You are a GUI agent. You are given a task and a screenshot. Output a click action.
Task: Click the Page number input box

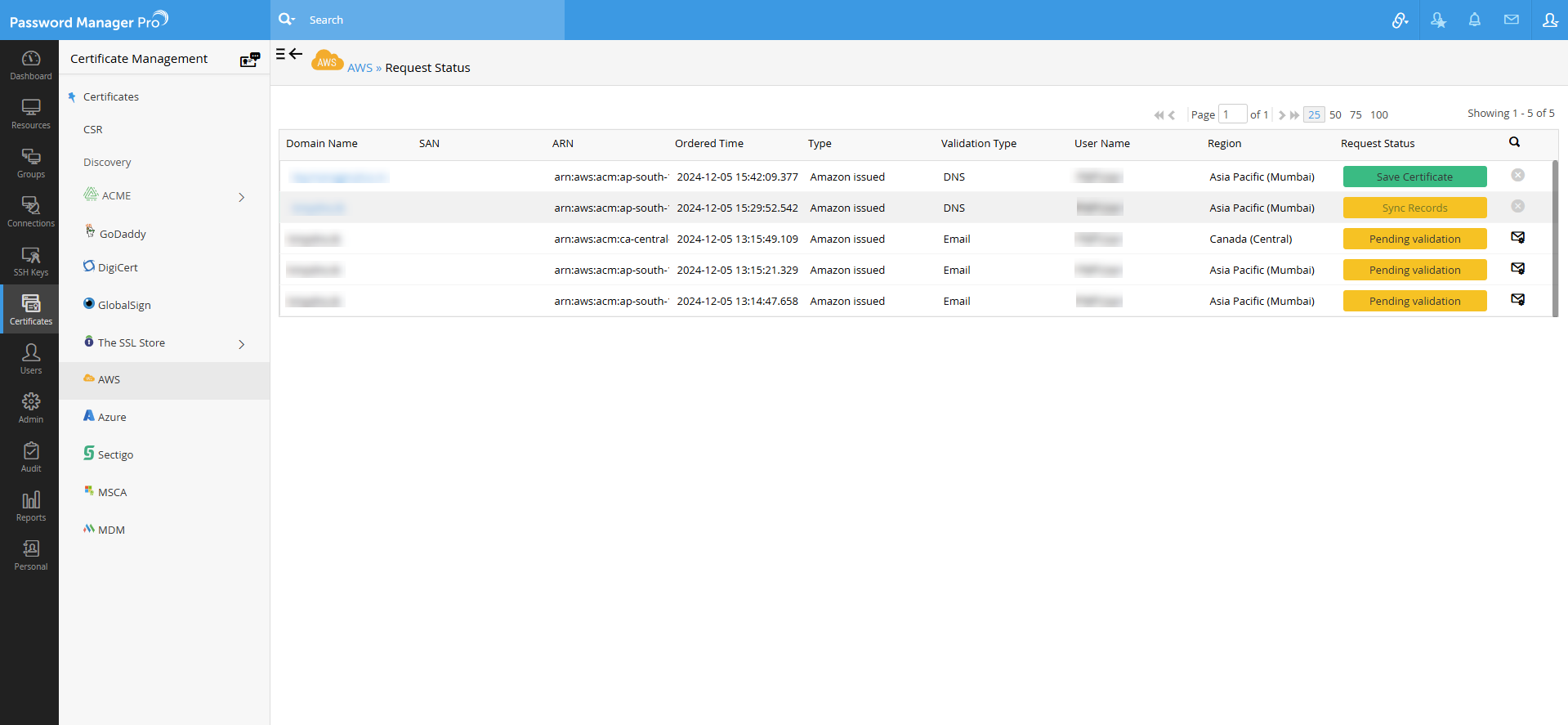click(1232, 114)
